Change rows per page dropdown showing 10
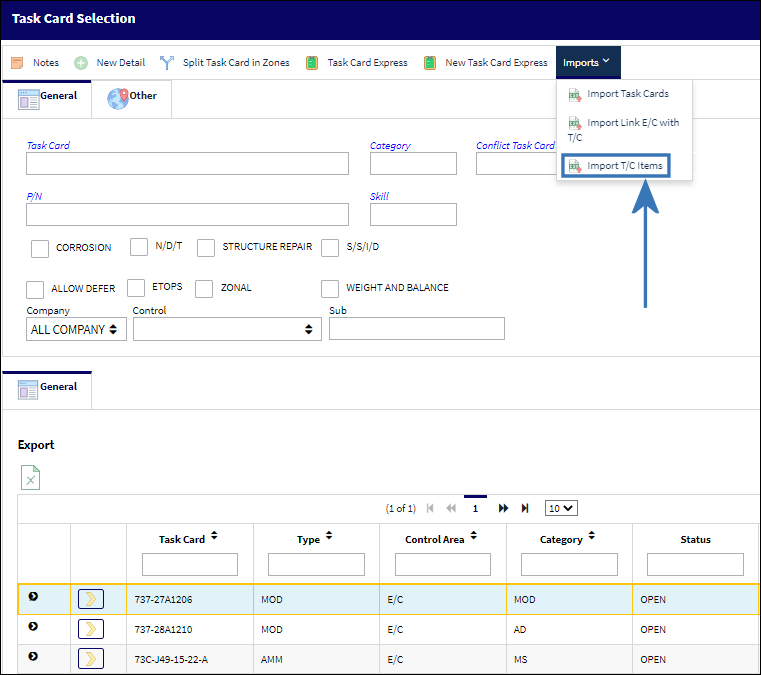761x675 pixels. (561, 508)
